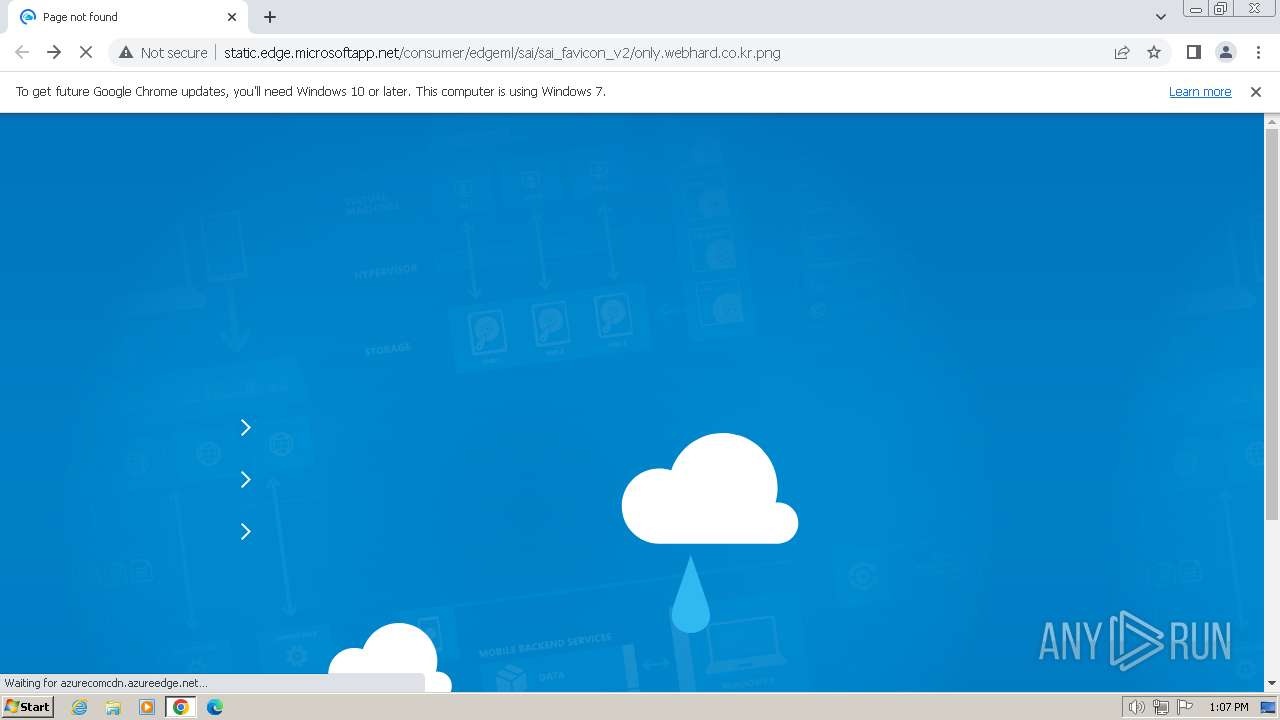Stop loading the page
The image size is (1280, 720).
click(x=86, y=52)
